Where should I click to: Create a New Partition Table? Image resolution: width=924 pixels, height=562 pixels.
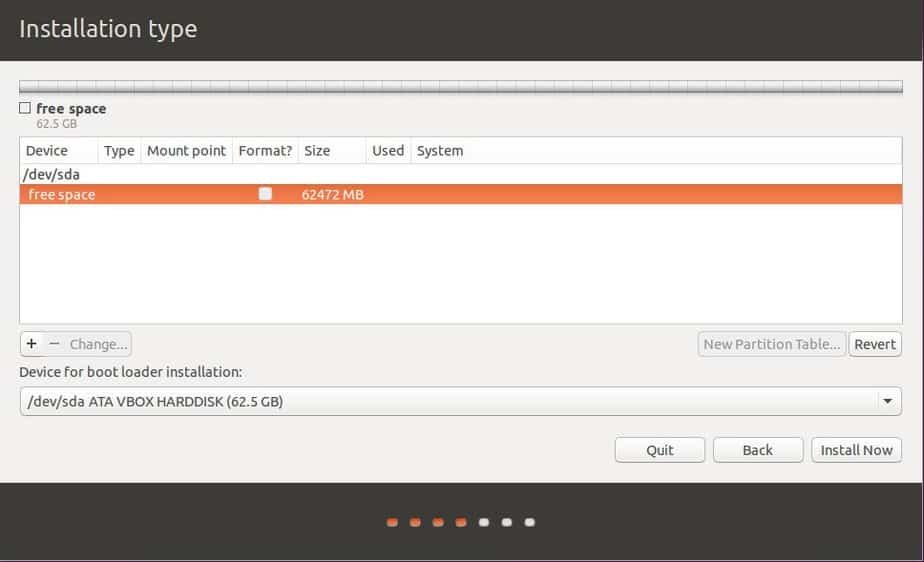tap(771, 344)
